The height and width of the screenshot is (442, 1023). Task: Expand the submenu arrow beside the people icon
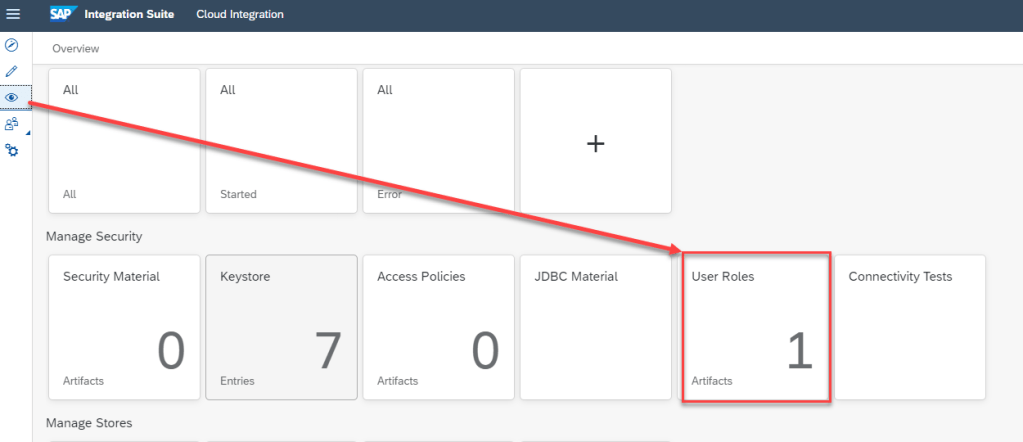point(27,133)
